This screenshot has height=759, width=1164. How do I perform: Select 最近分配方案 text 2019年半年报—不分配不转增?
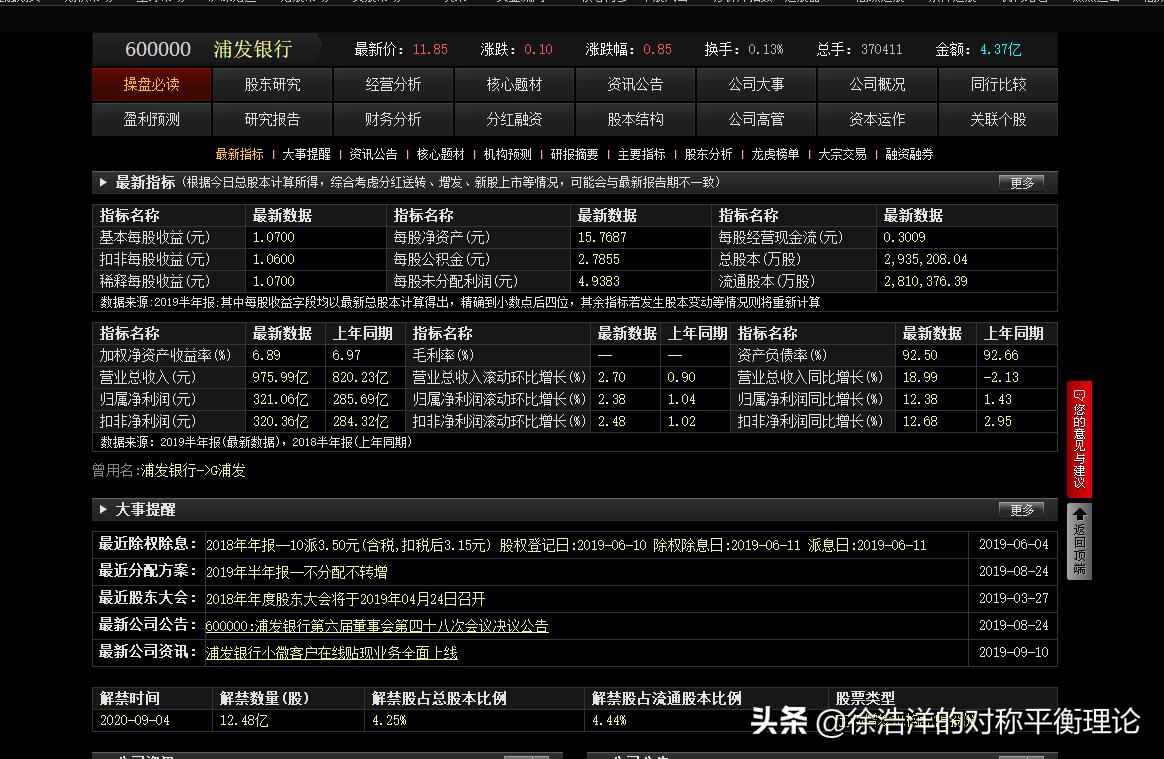click(296, 573)
